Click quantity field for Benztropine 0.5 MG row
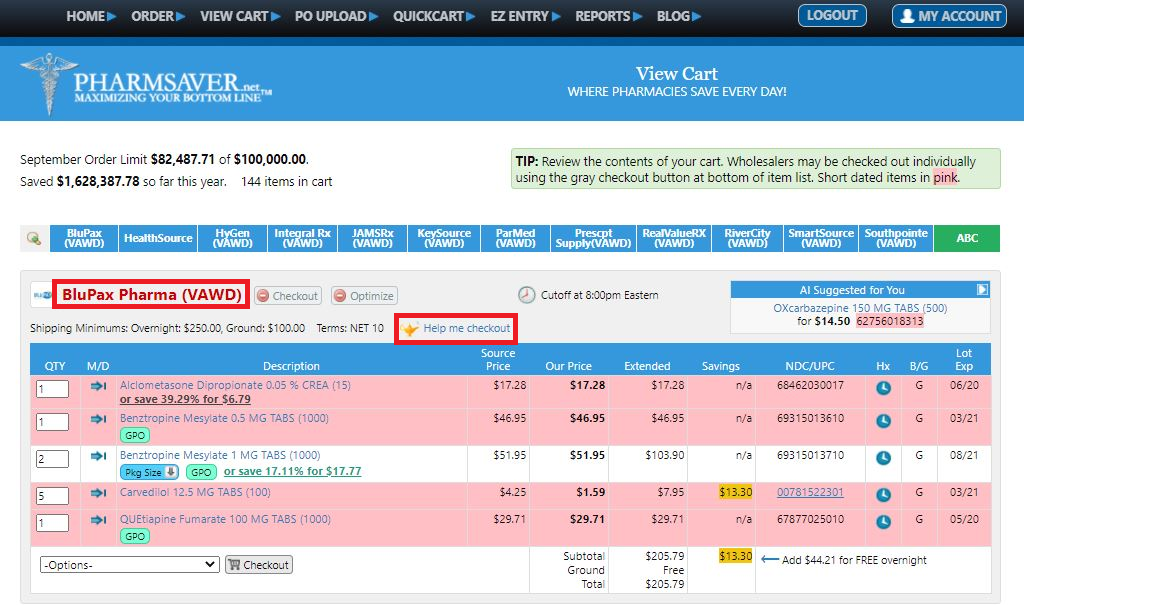Viewport: 1160px width, 605px height. click(53, 422)
